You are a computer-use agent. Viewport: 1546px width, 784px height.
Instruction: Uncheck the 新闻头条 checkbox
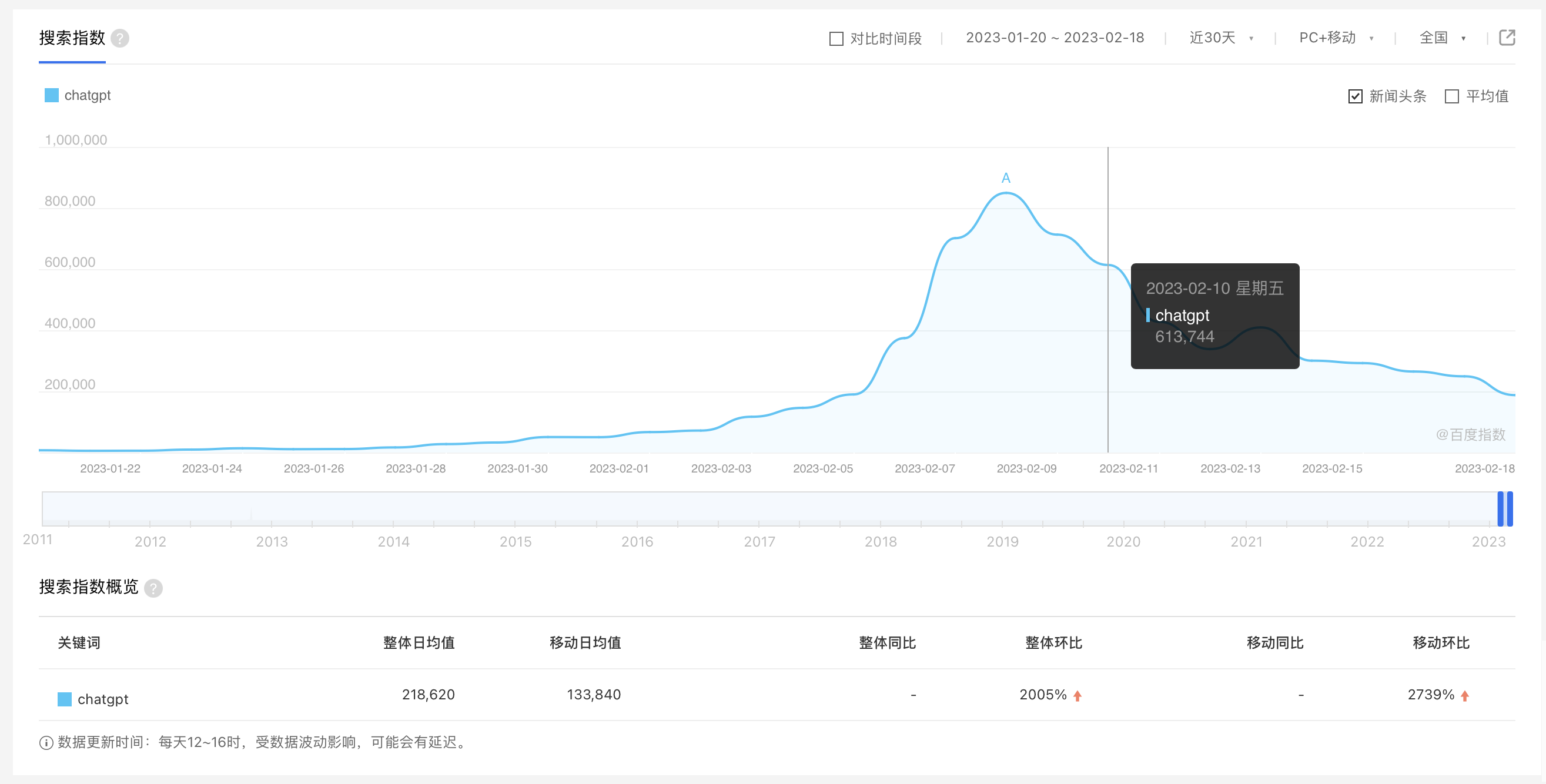pos(1355,96)
